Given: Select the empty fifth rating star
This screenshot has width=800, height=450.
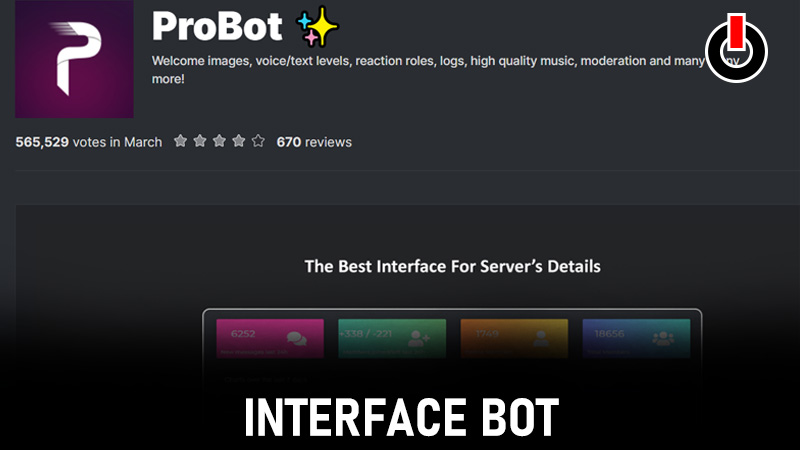Looking at the screenshot, I should pos(258,141).
